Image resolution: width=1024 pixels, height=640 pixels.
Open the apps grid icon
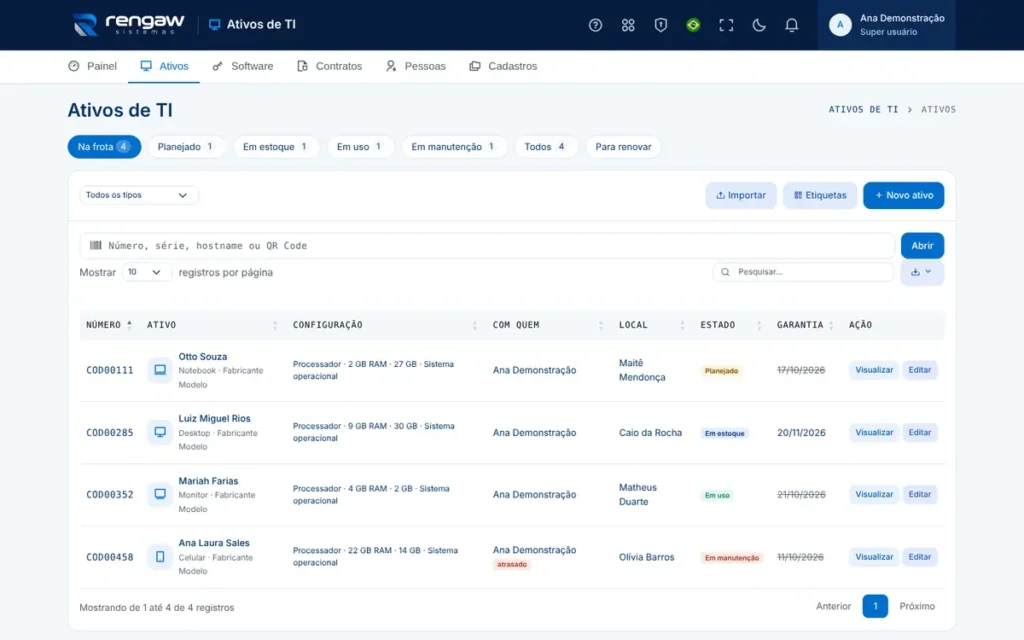(x=628, y=25)
